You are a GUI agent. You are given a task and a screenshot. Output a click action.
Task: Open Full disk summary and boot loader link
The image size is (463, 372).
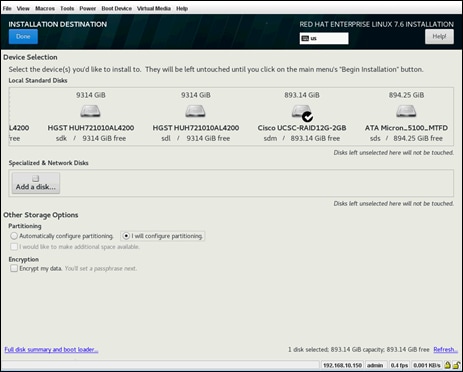coord(51,349)
